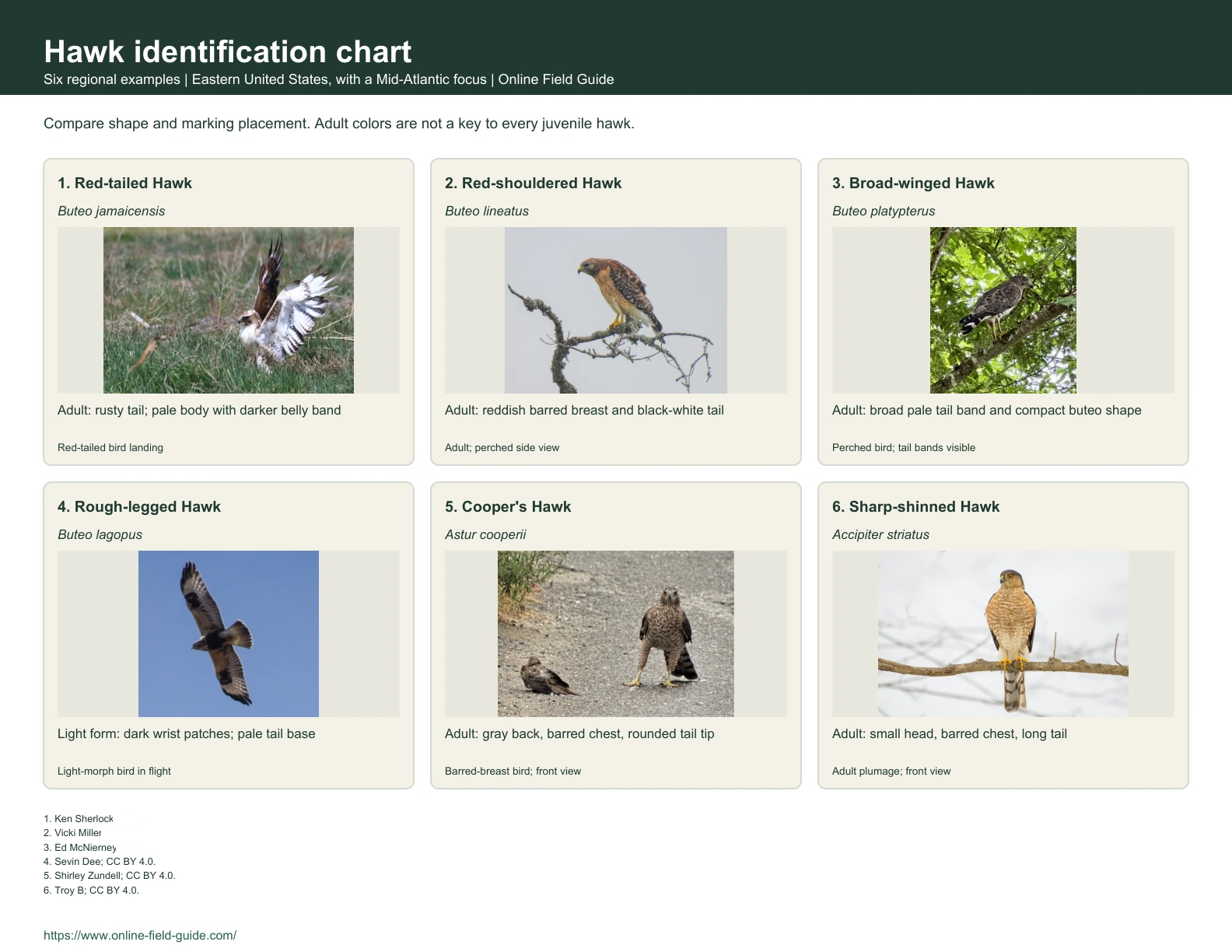Click 'Adult: gray back, barred chest' description
This screenshot has width=1232, height=952.
tap(579, 733)
